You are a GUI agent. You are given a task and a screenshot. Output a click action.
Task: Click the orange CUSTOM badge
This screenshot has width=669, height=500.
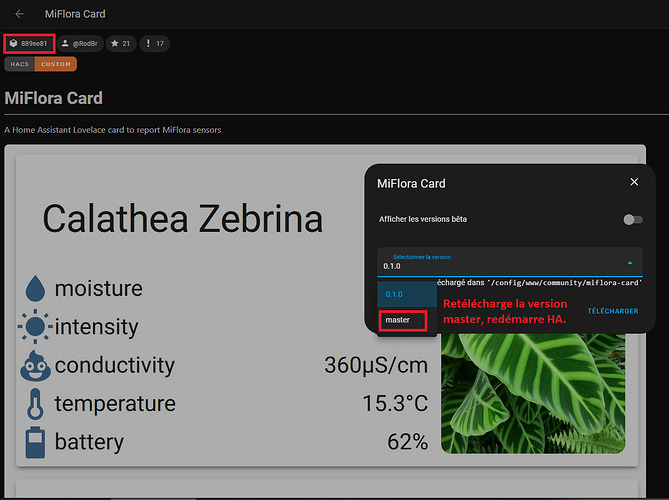(x=56, y=64)
